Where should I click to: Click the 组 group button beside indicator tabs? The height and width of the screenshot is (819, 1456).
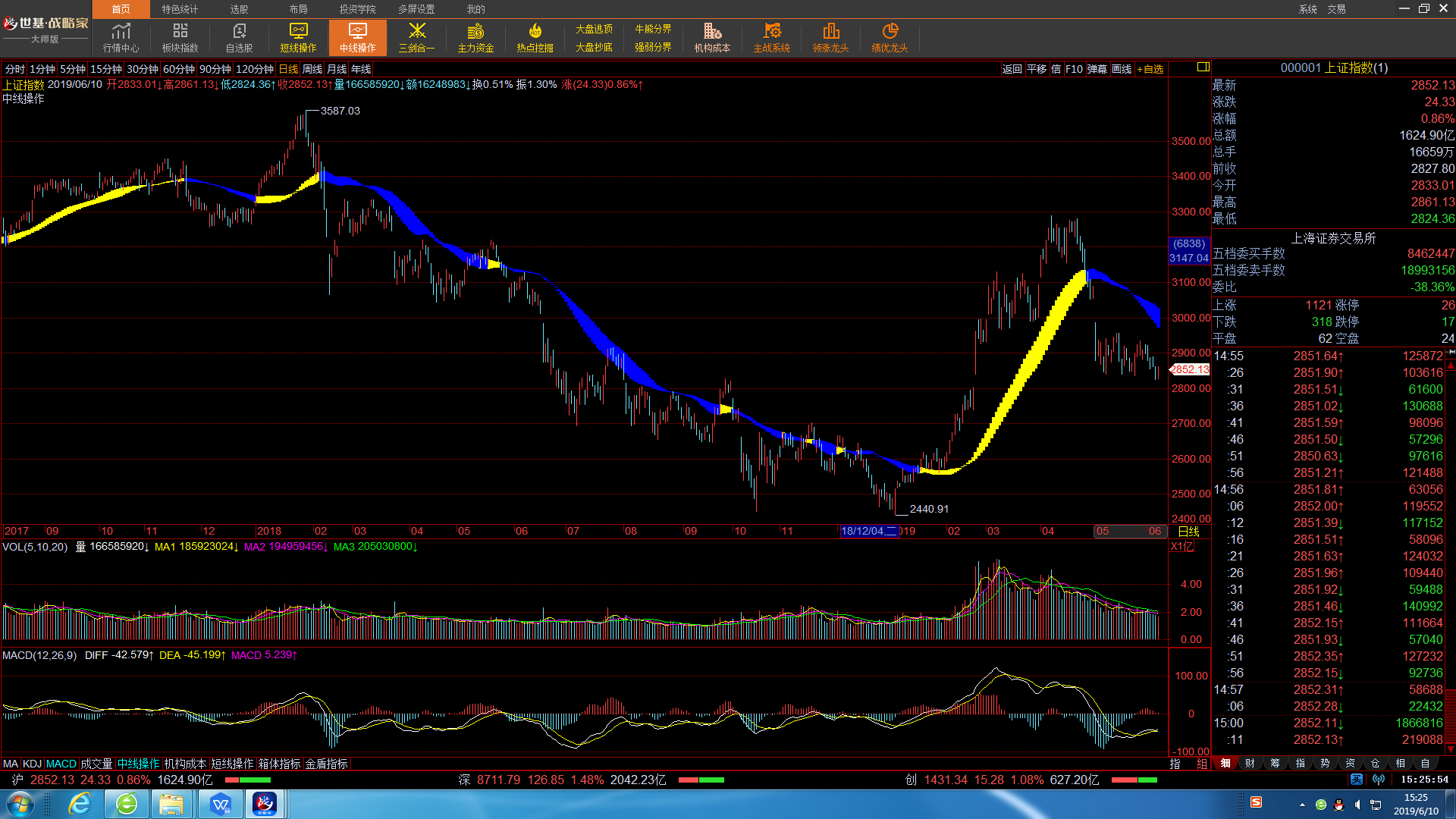tap(1202, 764)
